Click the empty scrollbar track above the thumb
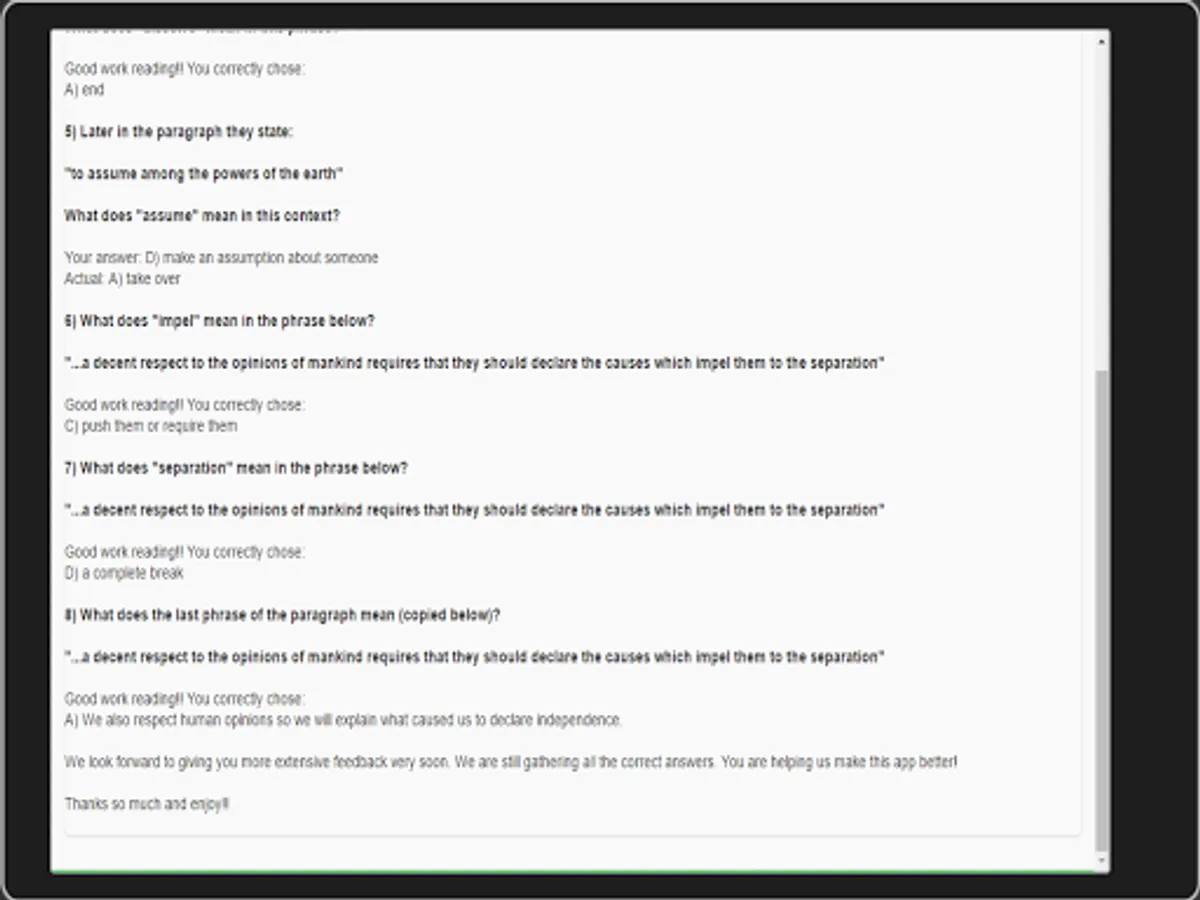 1102,200
